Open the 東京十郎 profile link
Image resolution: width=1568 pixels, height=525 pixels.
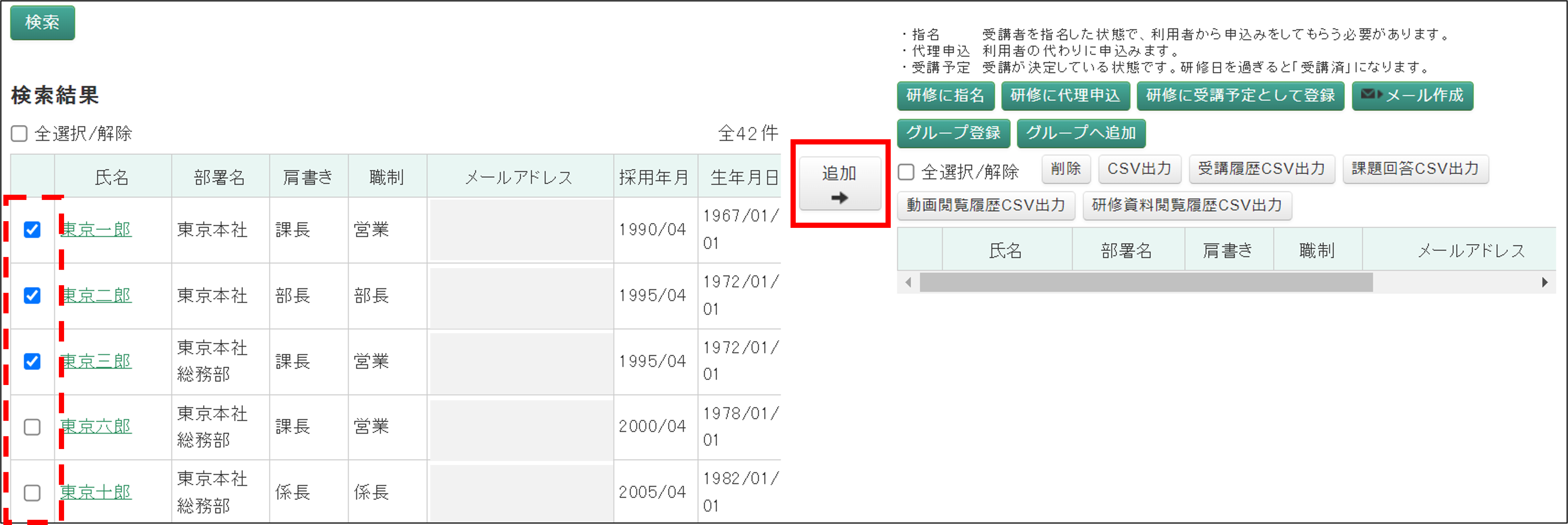point(96,492)
